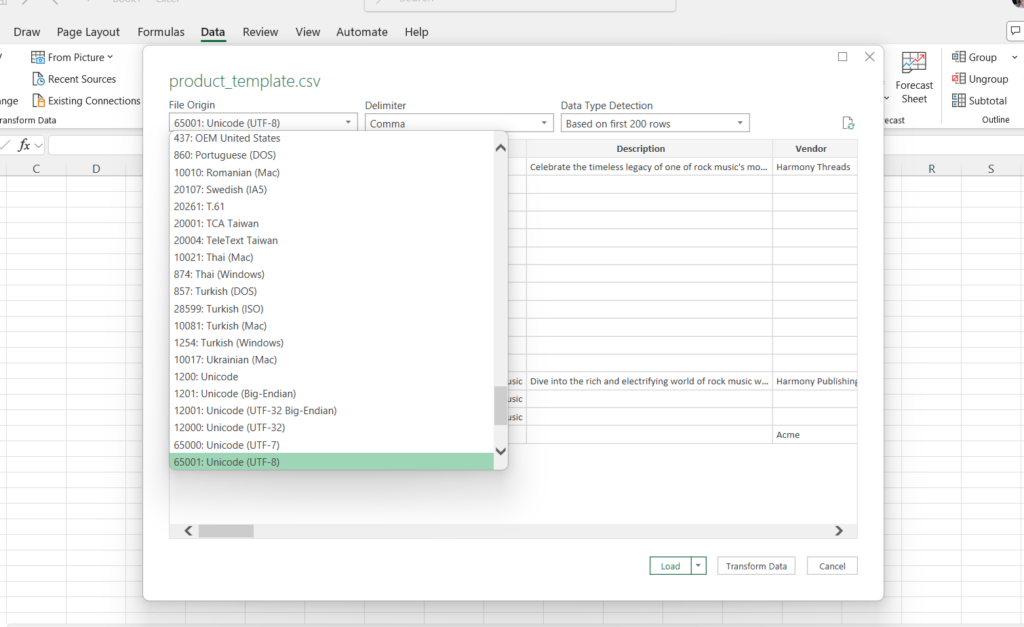Select the Data ribbon tab
The width and height of the screenshot is (1024, 627).
pos(213,32)
